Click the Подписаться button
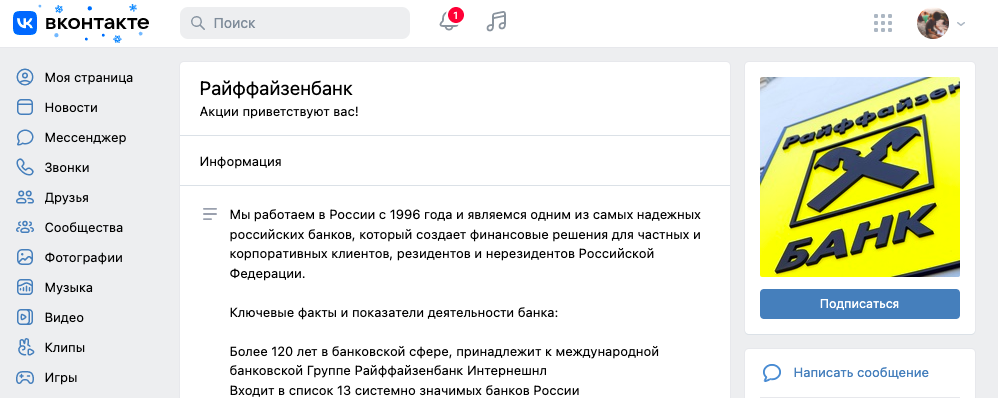Image resolution: width=998 pixels, height=398 pixels. 859,304
